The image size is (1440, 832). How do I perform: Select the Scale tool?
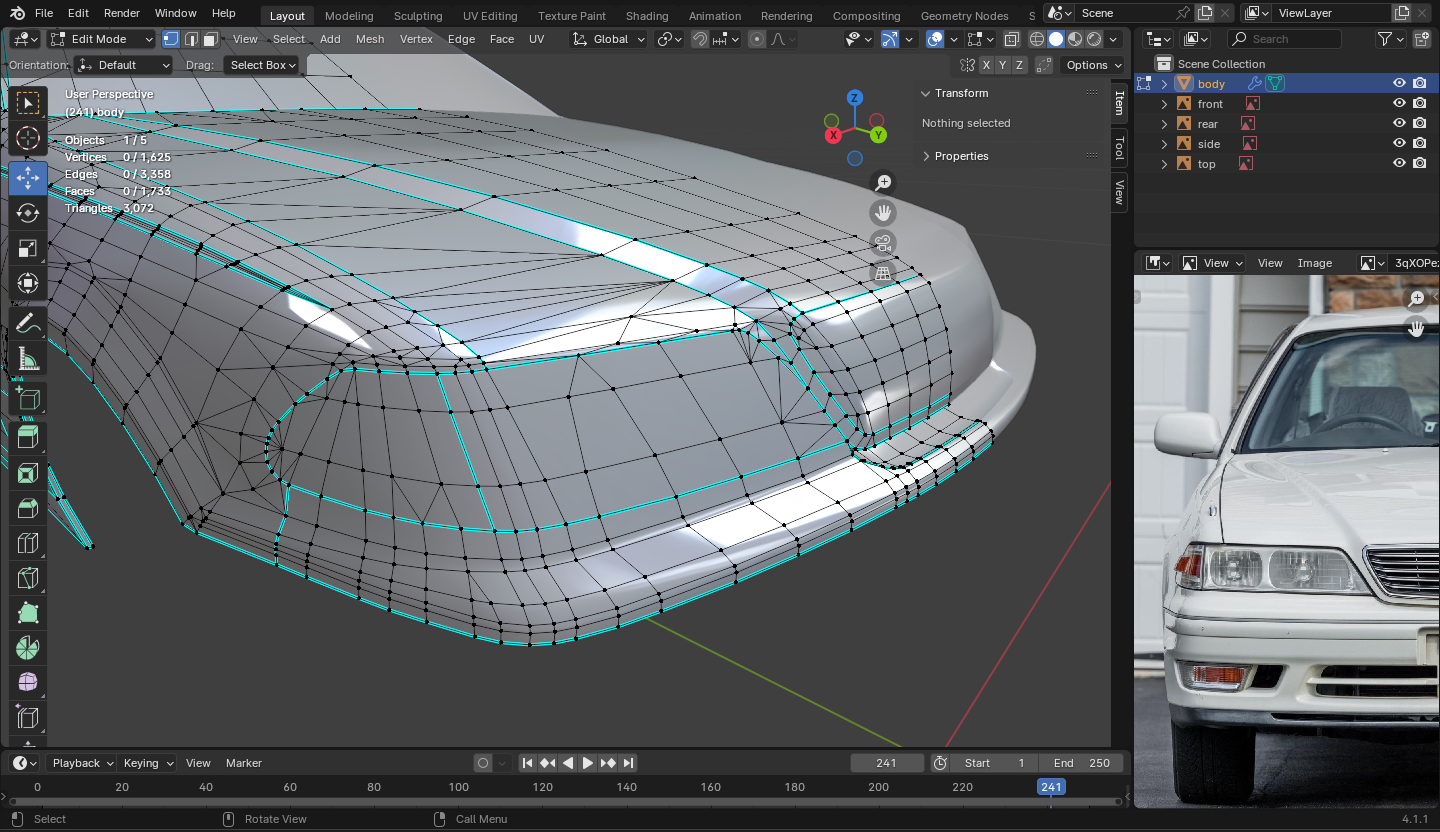point(28,248)
